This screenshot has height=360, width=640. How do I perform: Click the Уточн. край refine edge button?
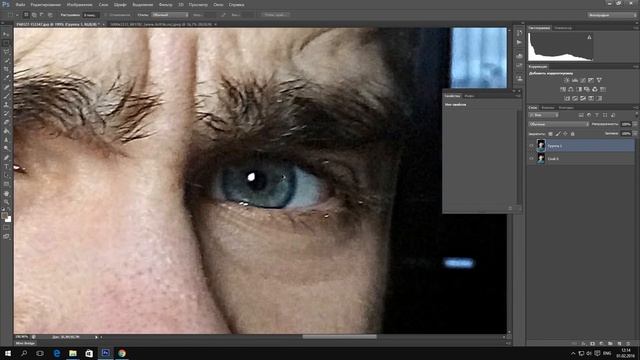[x=275, y=15]
